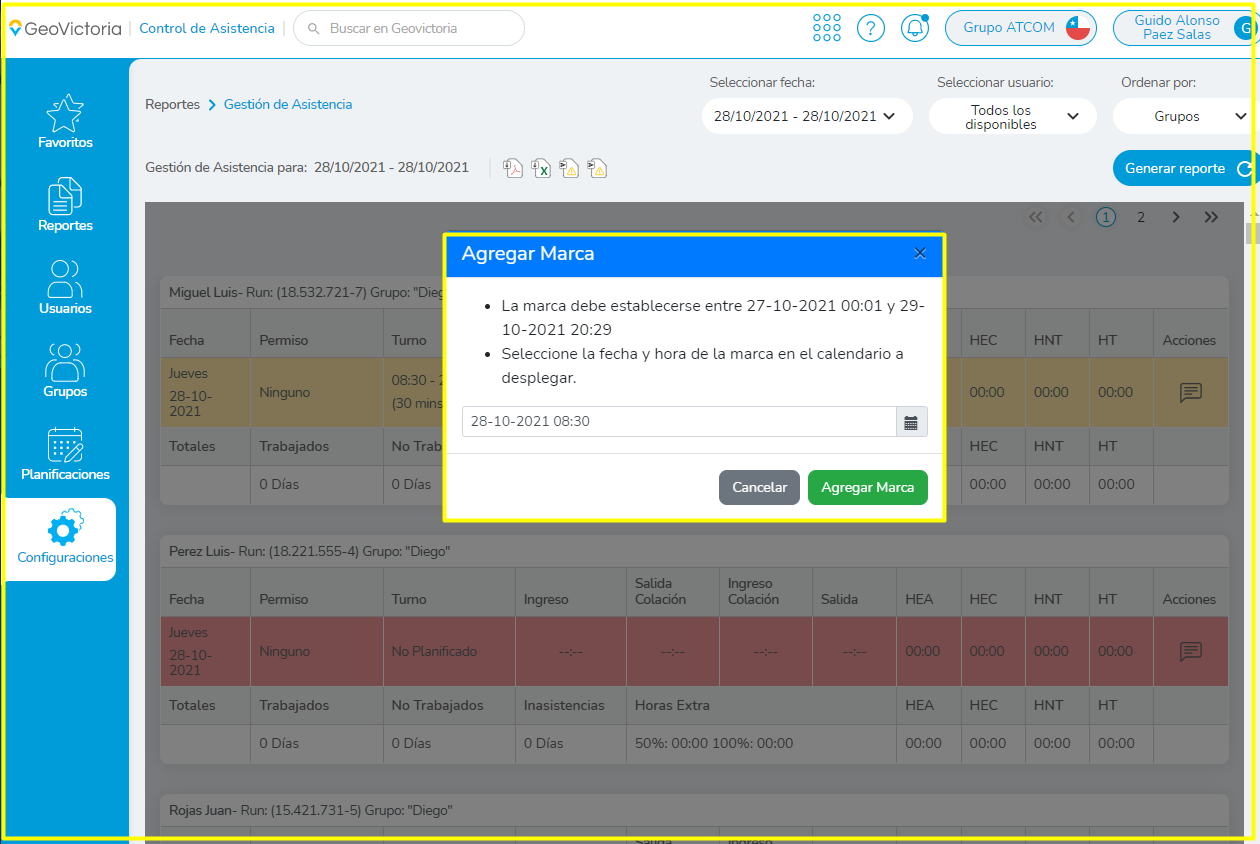Open Configuraciones in the sidebar
Image resolution: width=1260 pixels, height=844 pixels.
click(65, 538)
